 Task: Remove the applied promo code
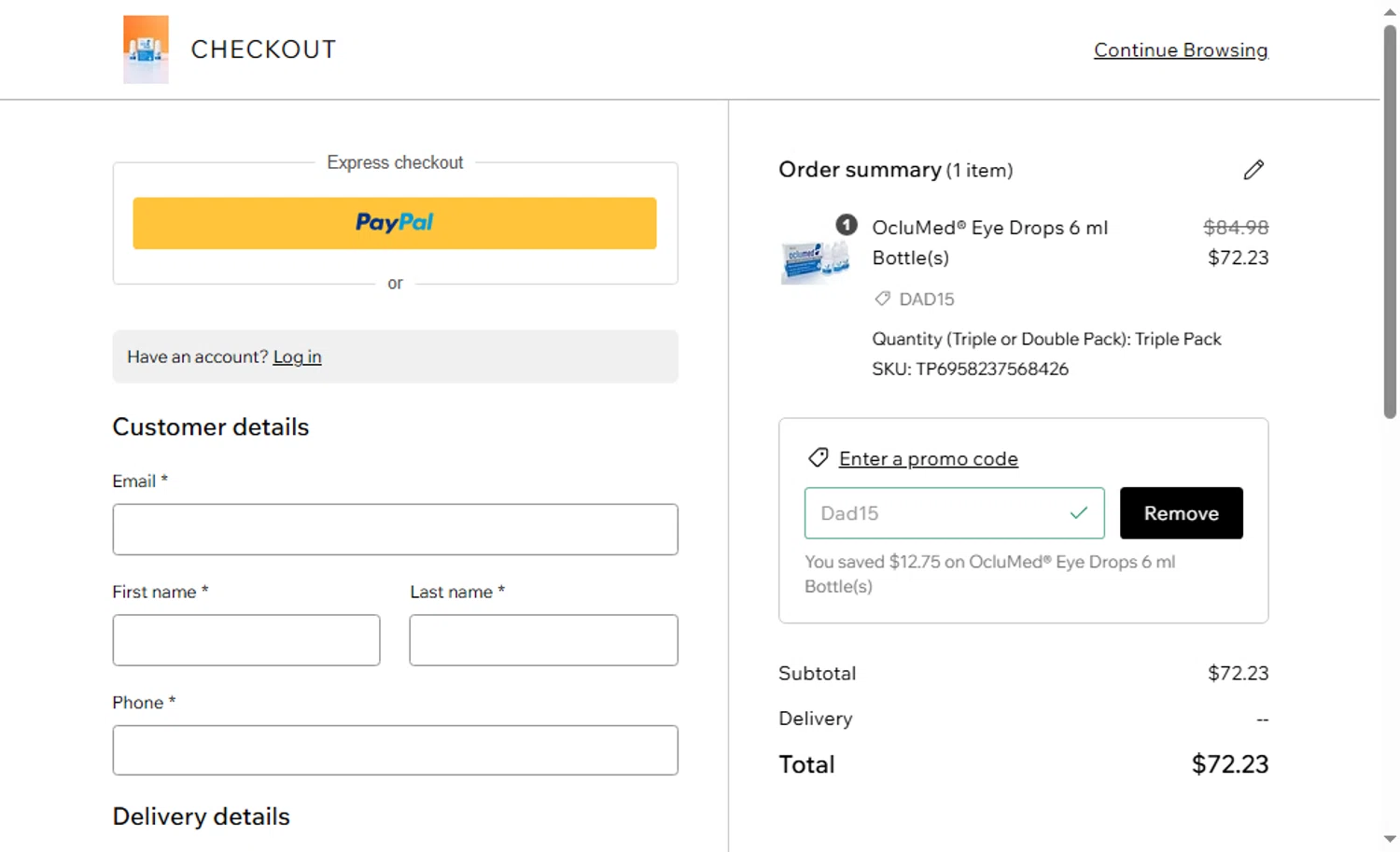coord(1182,513)
